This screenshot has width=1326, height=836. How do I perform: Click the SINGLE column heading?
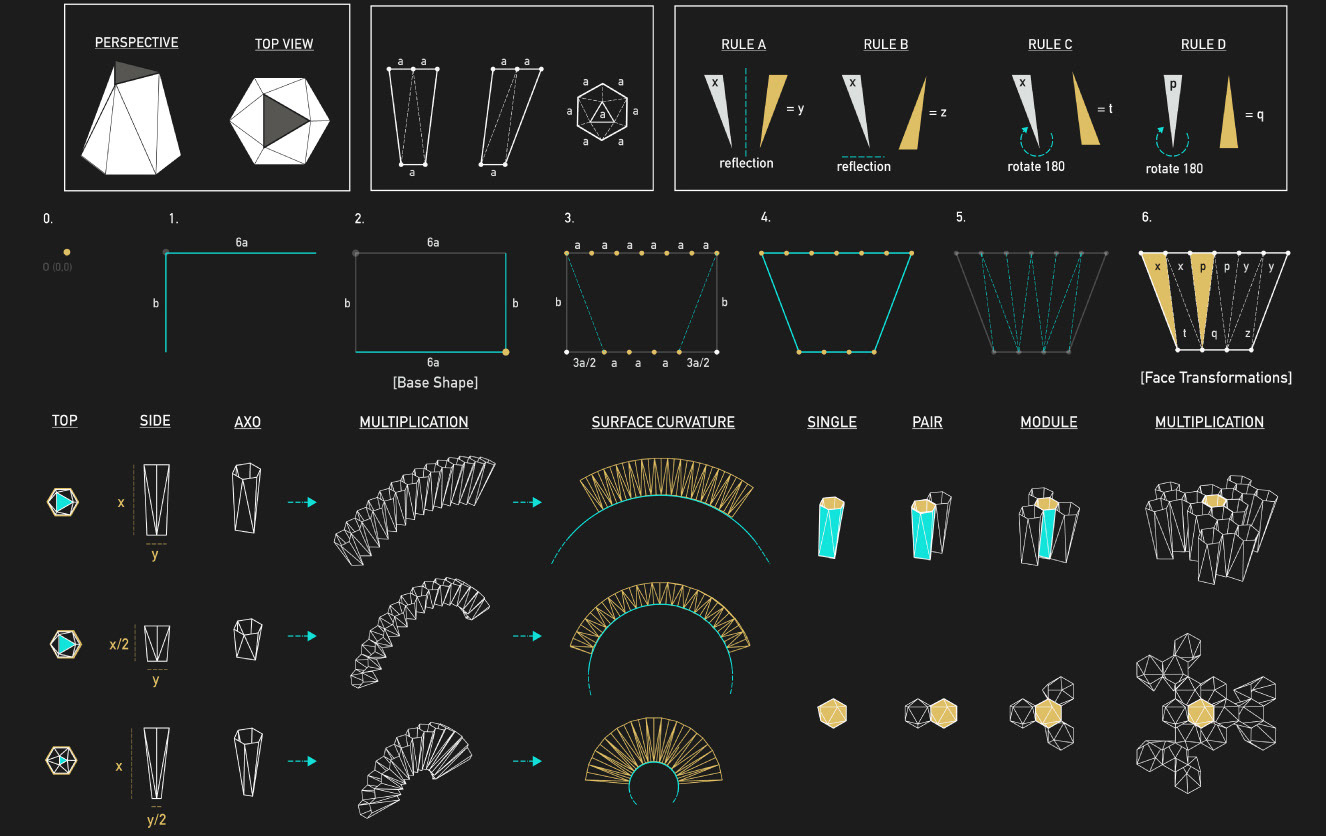pyautogui.click(x=832, y=422)
